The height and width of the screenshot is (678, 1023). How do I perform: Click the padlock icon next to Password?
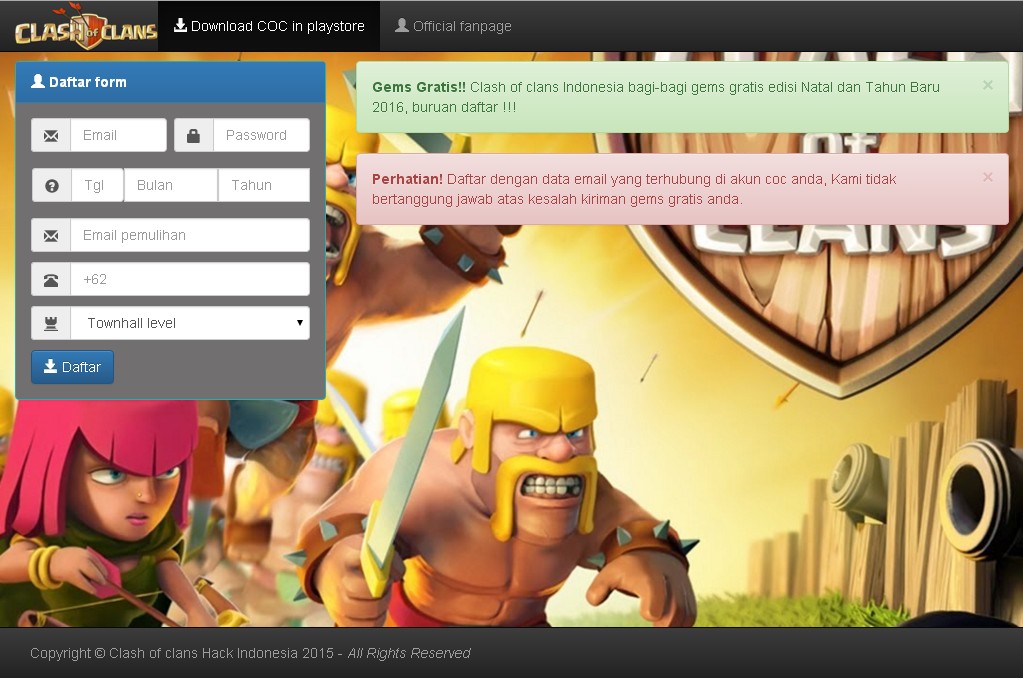click(x=195, y=135)
